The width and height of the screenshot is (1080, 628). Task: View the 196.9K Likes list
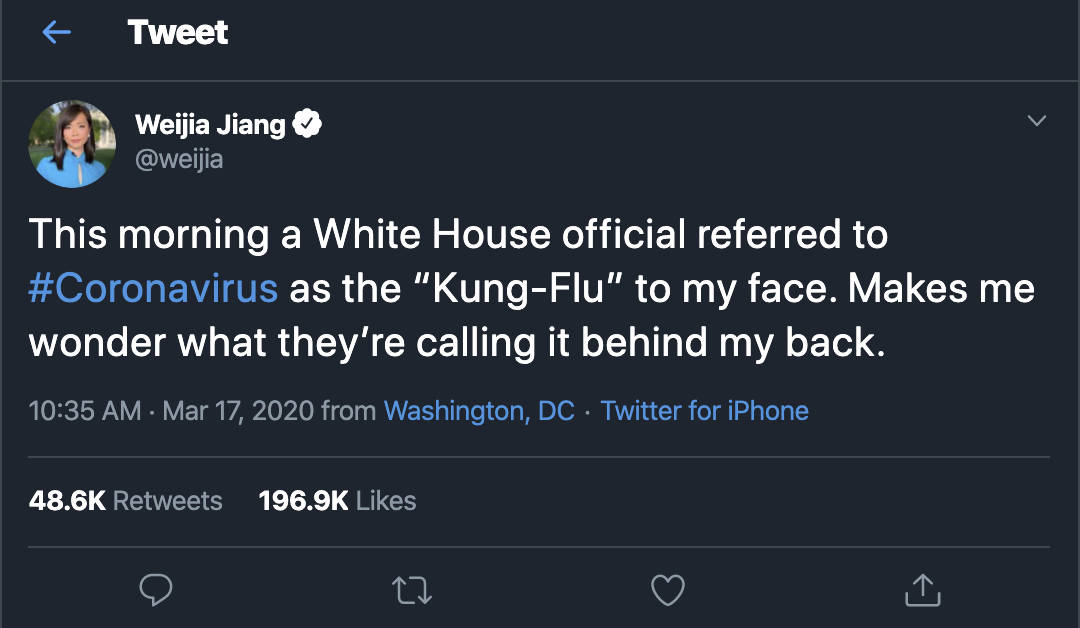tap(337, 500)
